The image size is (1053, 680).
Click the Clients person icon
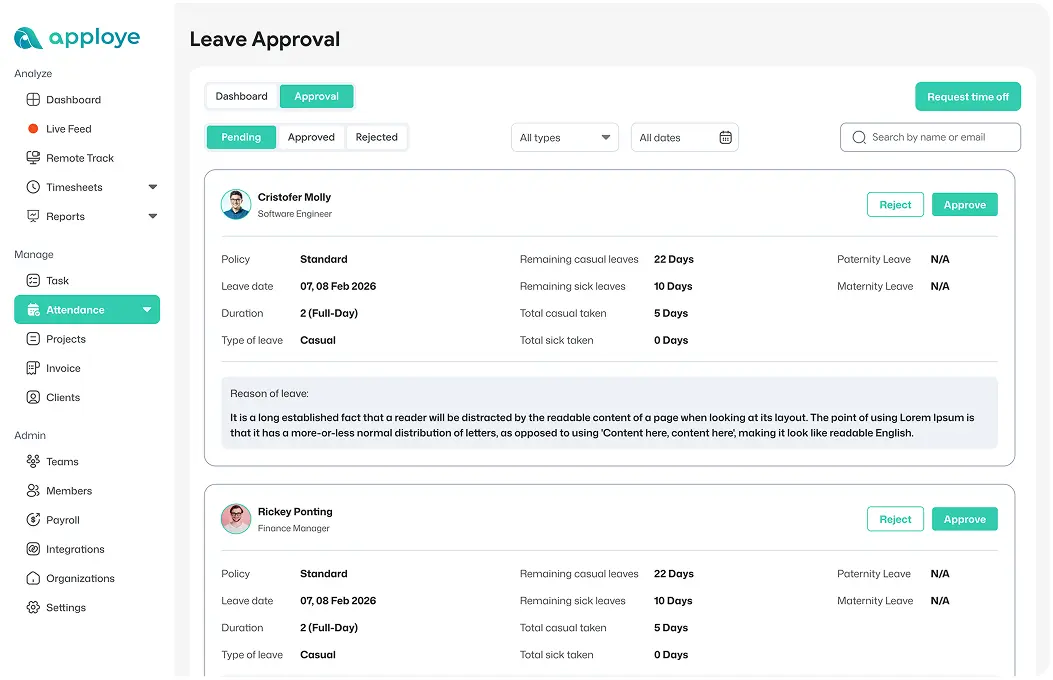click(33, 397)
